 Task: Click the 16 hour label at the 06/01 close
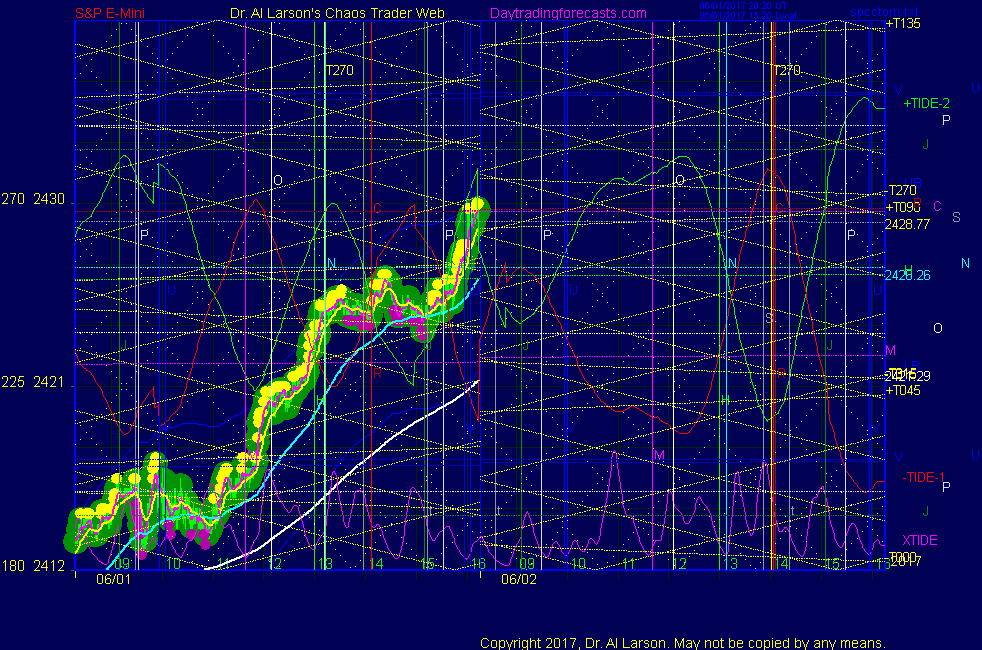478,564
